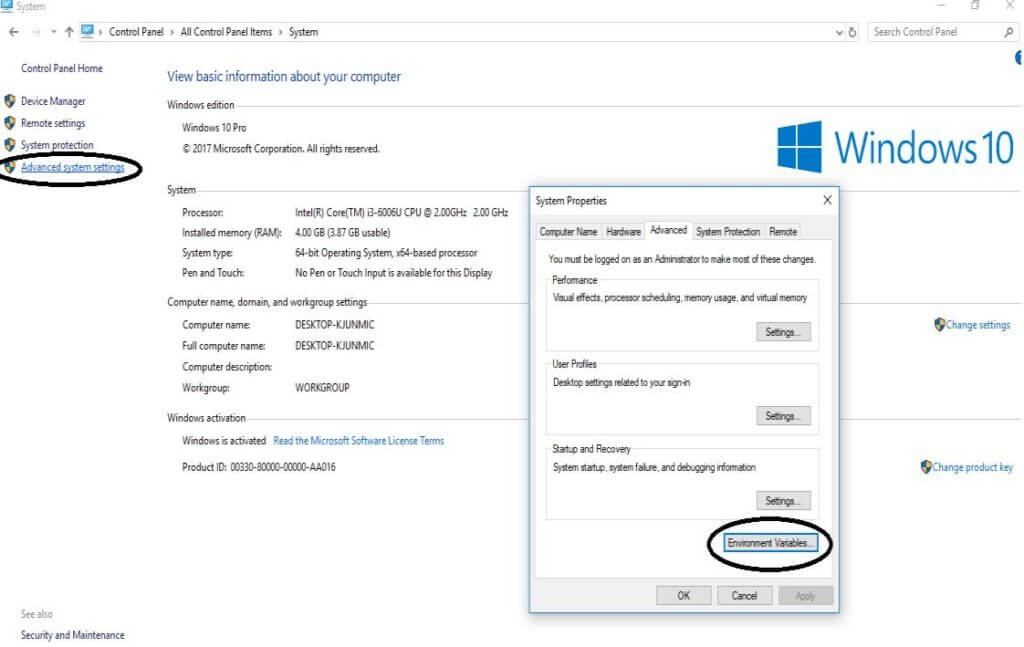Screen dimensions: 1024x647
Task: Click the 4.00 GB installed memory value
Action: (x=342, y=232)
